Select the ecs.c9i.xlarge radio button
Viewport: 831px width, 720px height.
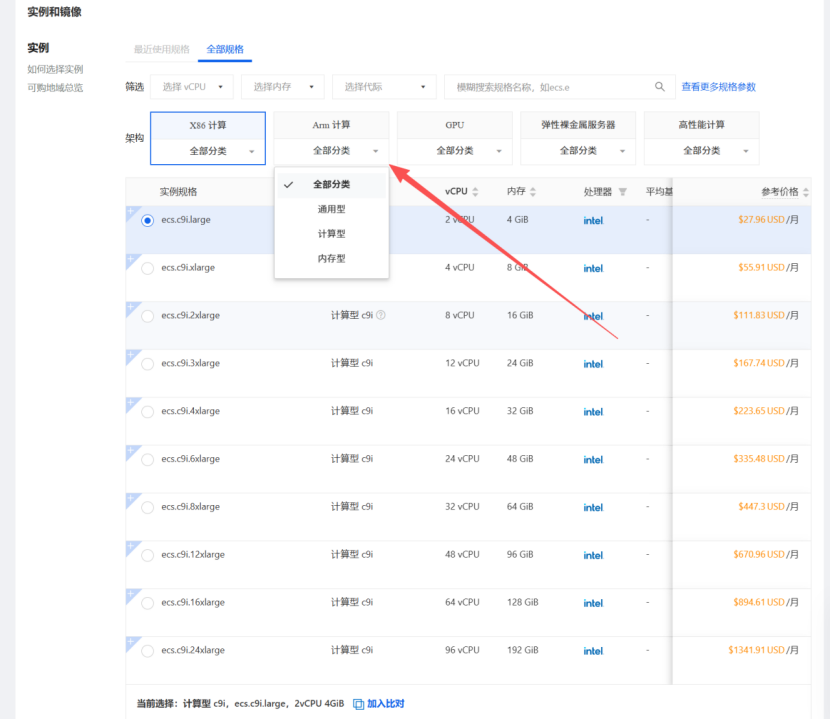tap(148, 268)
